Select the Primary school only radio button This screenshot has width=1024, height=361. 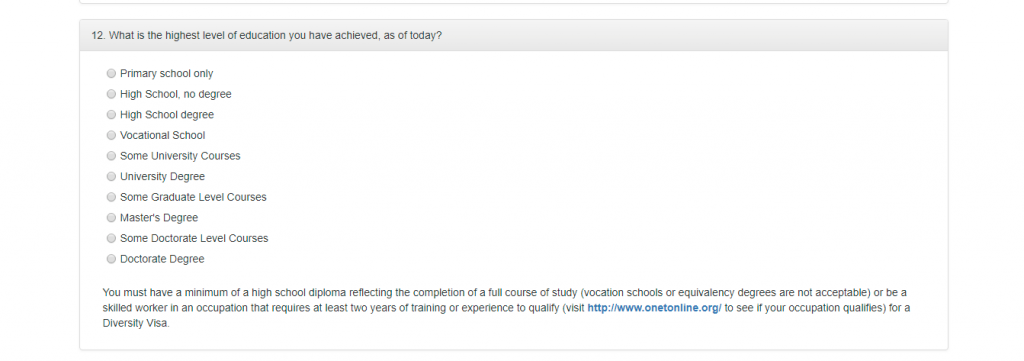111,74
